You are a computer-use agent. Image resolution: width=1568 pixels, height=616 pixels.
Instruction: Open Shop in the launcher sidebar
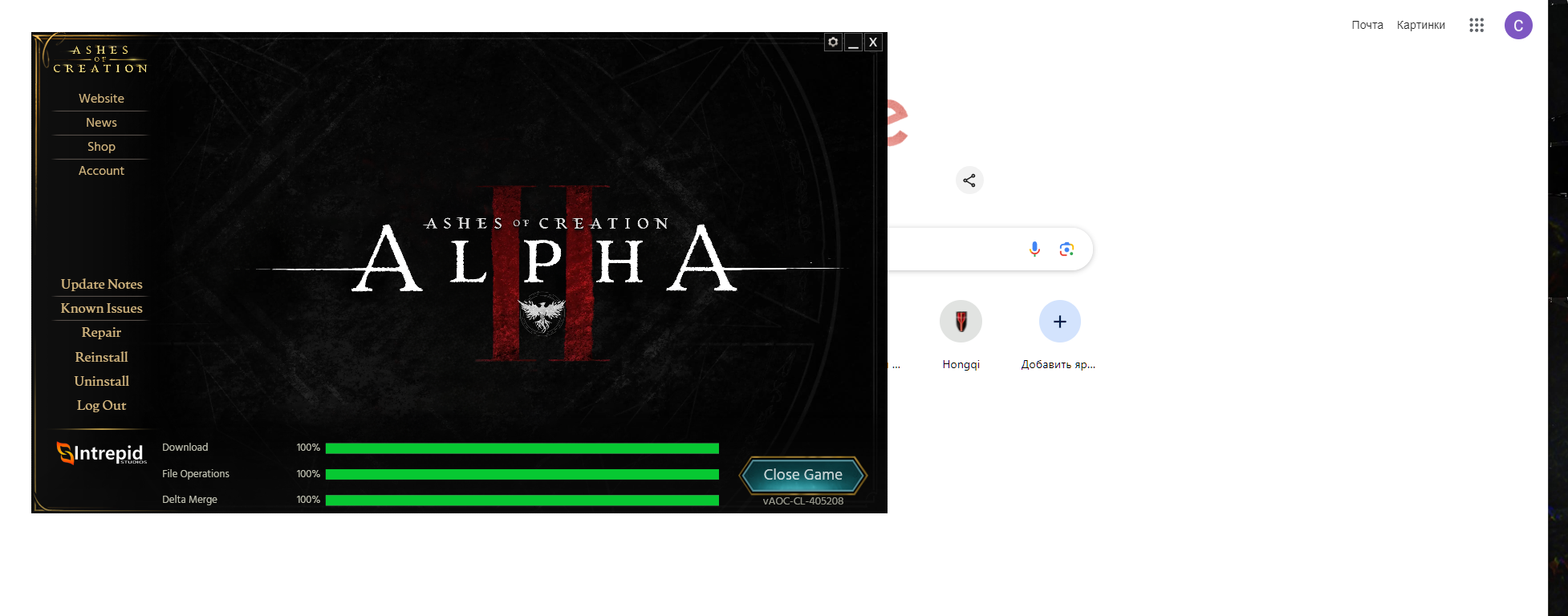pos(101,147)
